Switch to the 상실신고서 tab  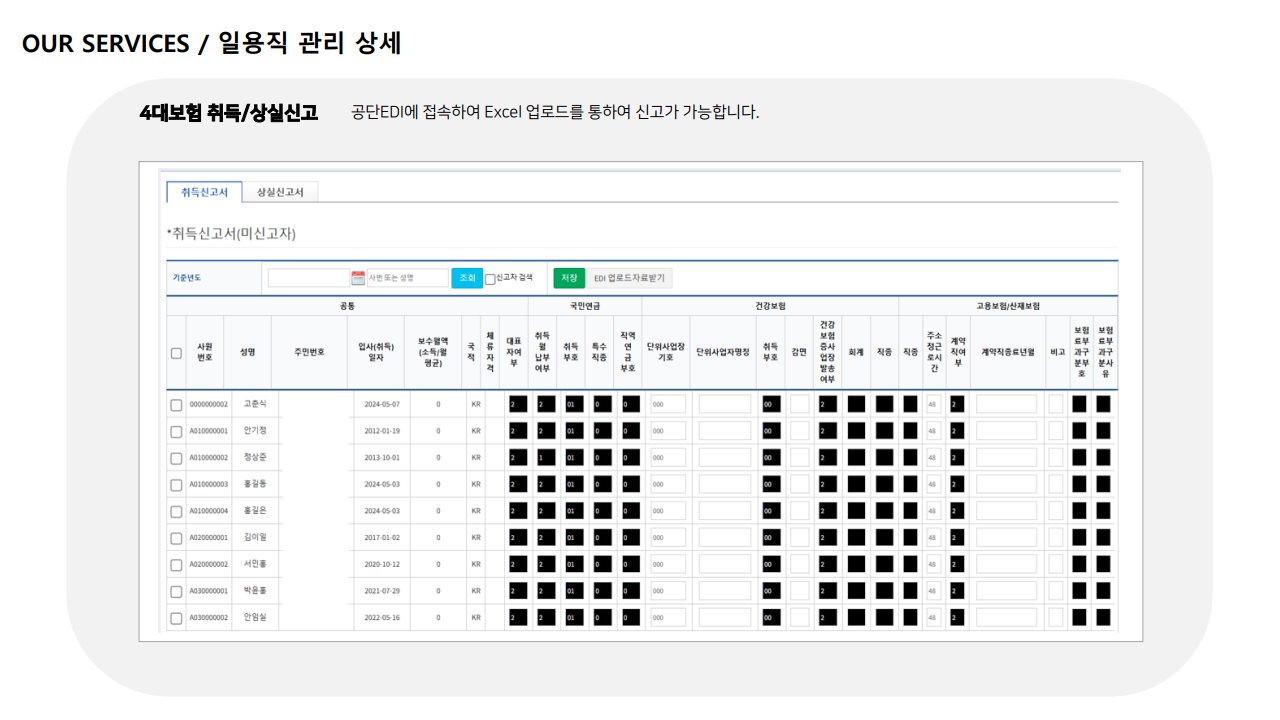pos(280,192)
